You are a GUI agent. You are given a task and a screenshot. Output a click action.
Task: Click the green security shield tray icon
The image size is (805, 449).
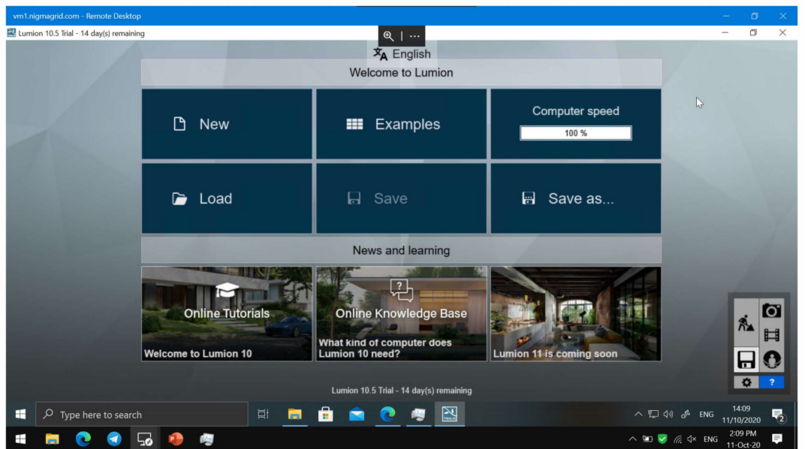click(662, 439)
